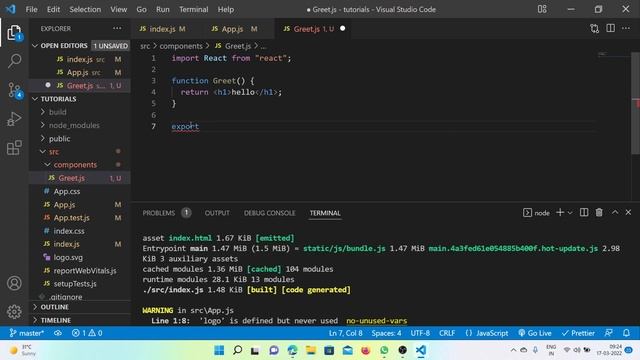Open errors and warnings status counter

pyautogui.click(x=87, y=333)
